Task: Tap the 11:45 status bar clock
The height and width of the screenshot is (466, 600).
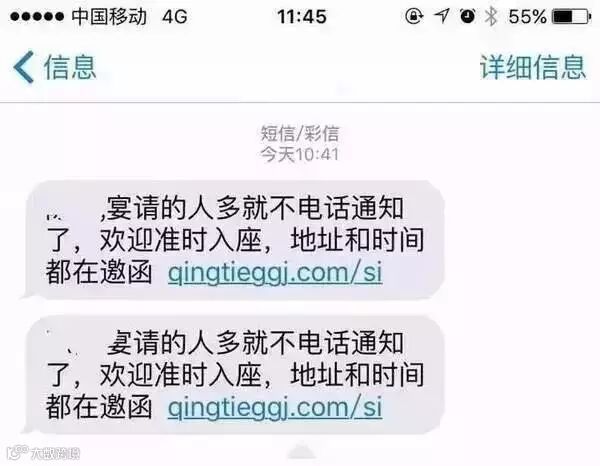Action: point(302,17)
